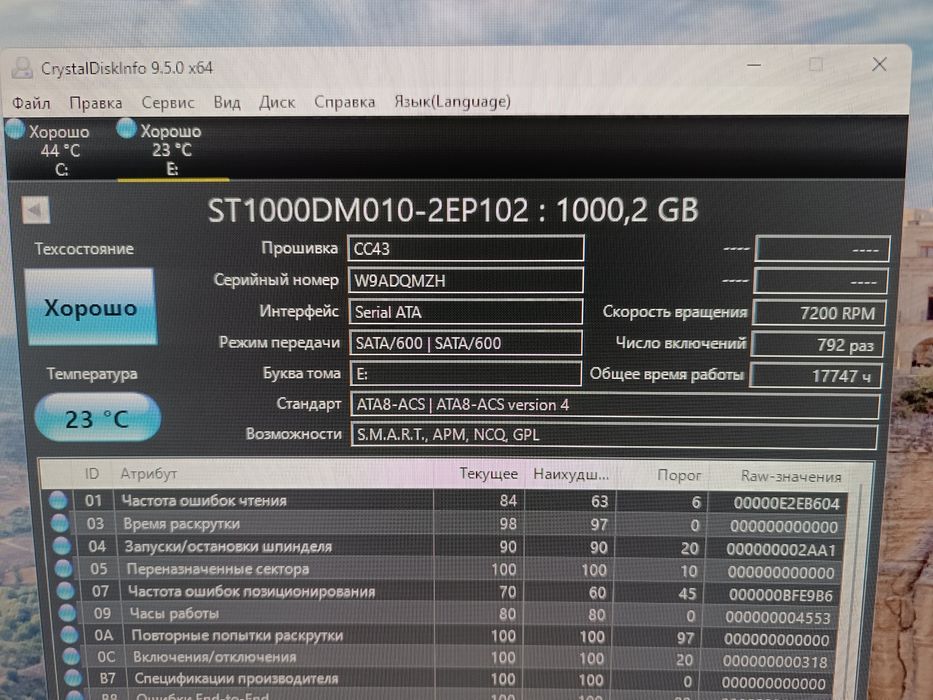This screenshot has height=700, width=933.
Task: Click the Стандарт field ATA8-ACS
Action: pos(615,405)
